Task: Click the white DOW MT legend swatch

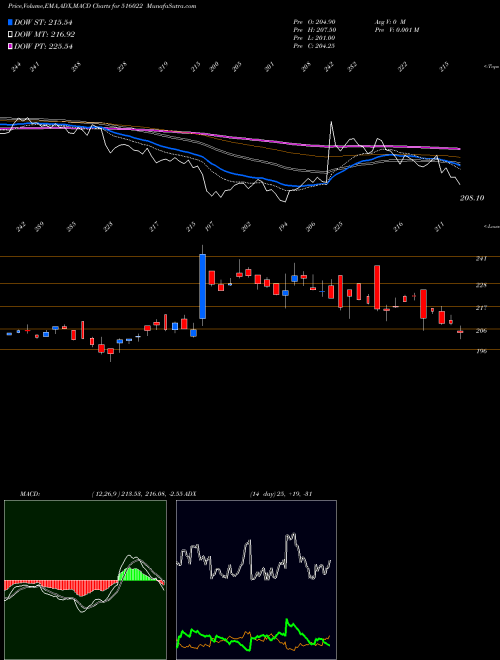Action: click(10, 34)
